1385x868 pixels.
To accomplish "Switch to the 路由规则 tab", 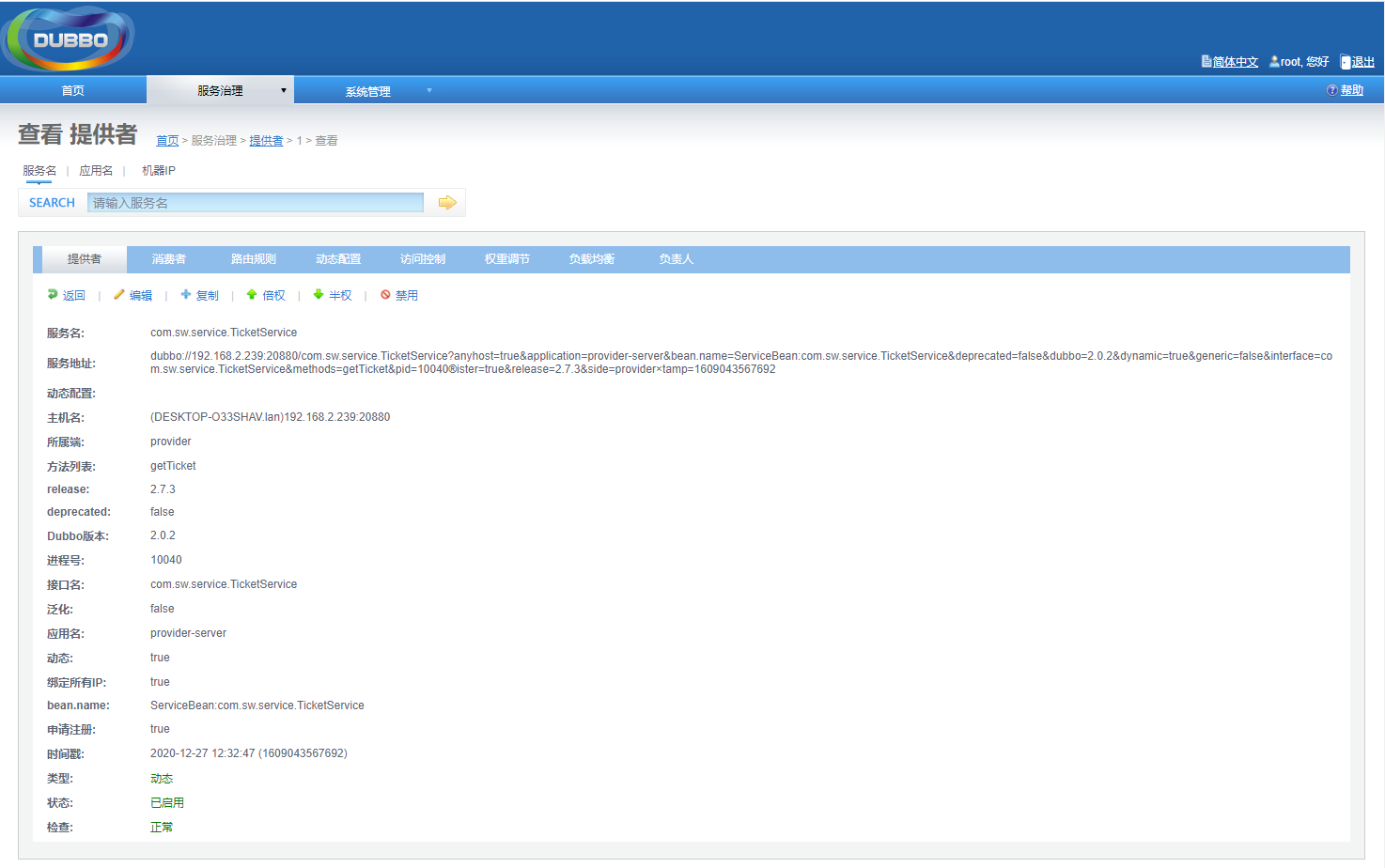I will 254,259.
